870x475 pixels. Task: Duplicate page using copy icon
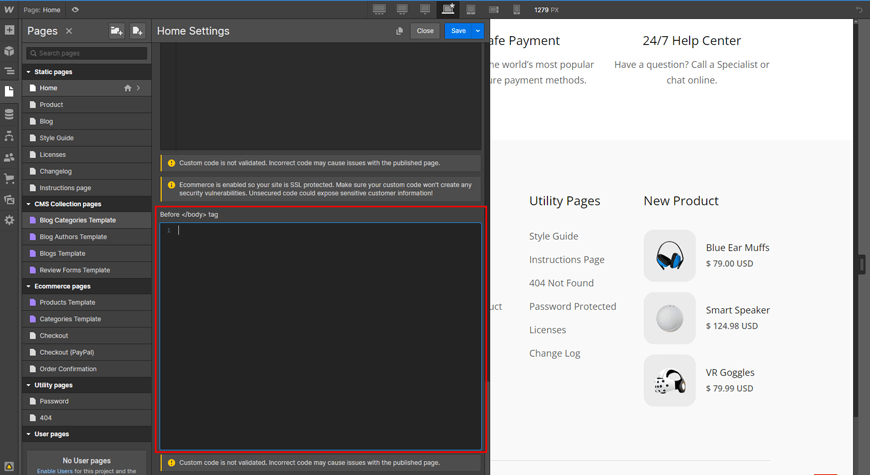tap(399, 31)
